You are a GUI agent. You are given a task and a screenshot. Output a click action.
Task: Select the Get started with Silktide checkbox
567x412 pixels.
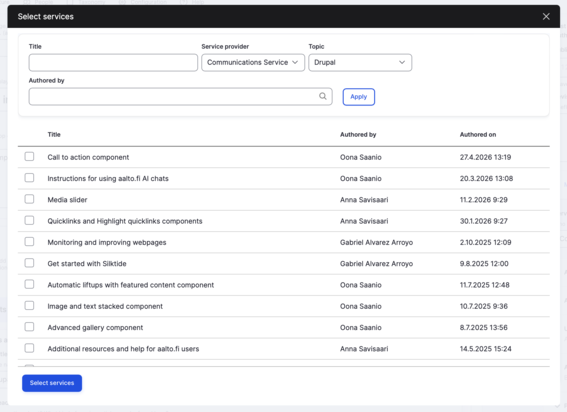click(29, 263)
